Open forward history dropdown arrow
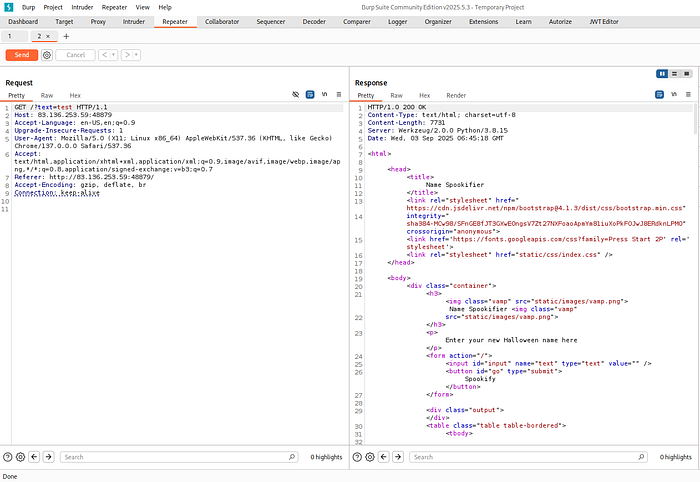The height and width of the screenshot is (482, 700). point(137,55)
